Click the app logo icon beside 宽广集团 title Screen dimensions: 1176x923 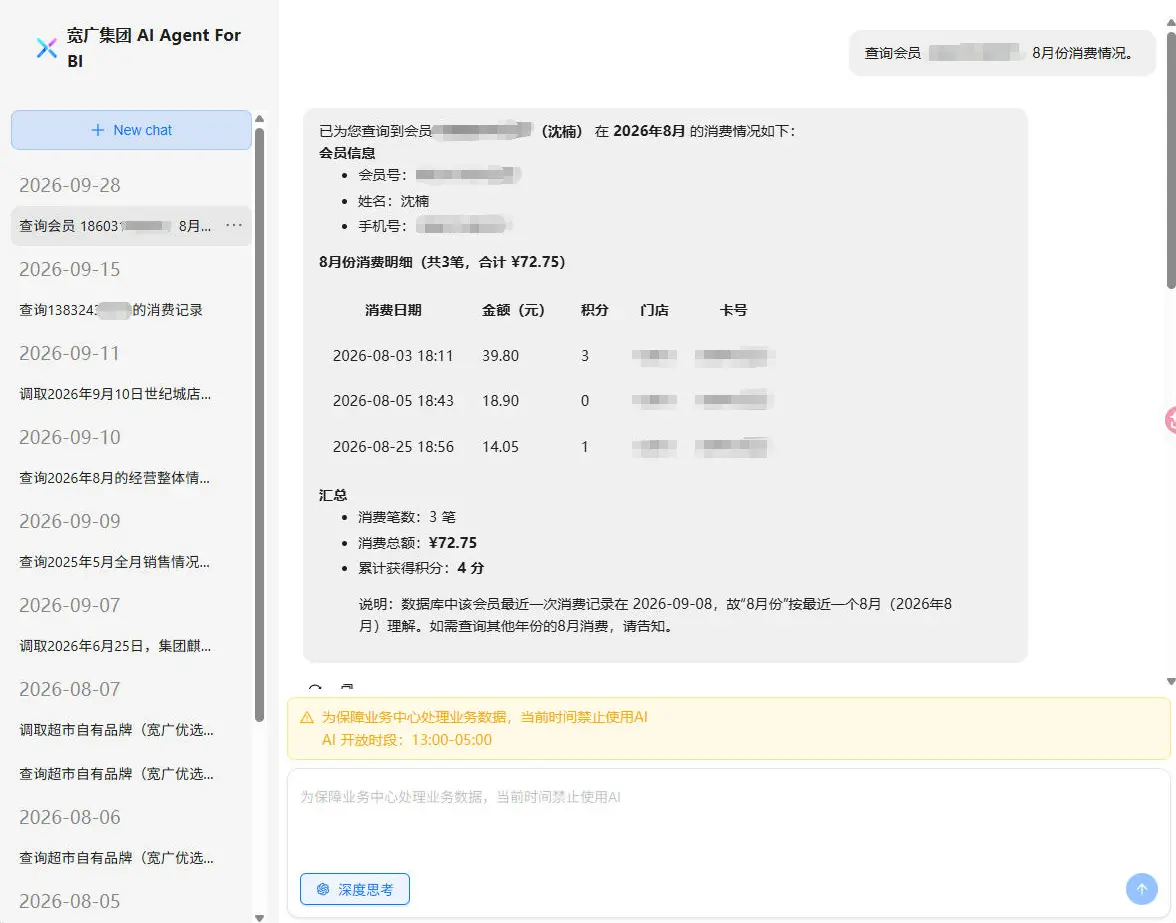coord(46,48)
